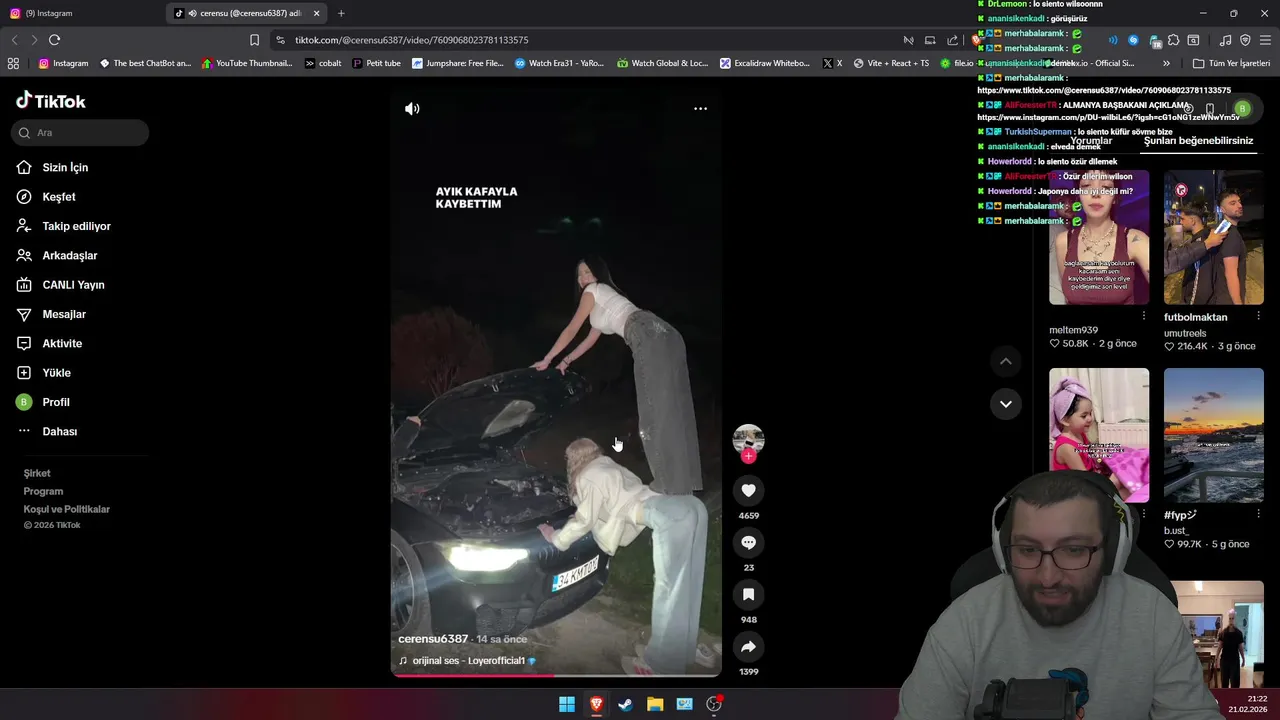Open Brave hamburger main menu
This screenshot has height=720, width=1280.
pyautogui.click(x=1265, y=40)
